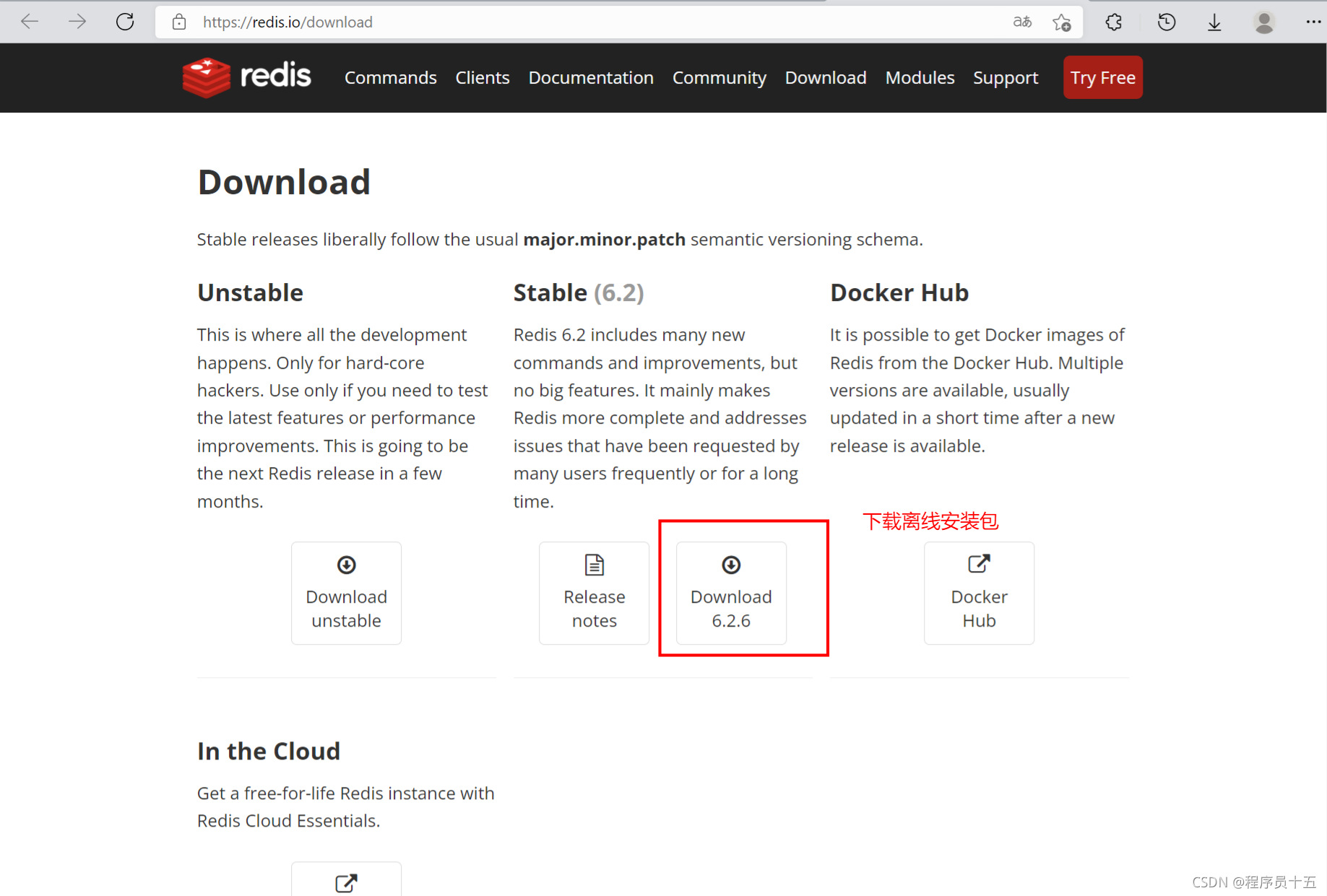
Task: Open the Download navigation item
Action: (826, 77)
